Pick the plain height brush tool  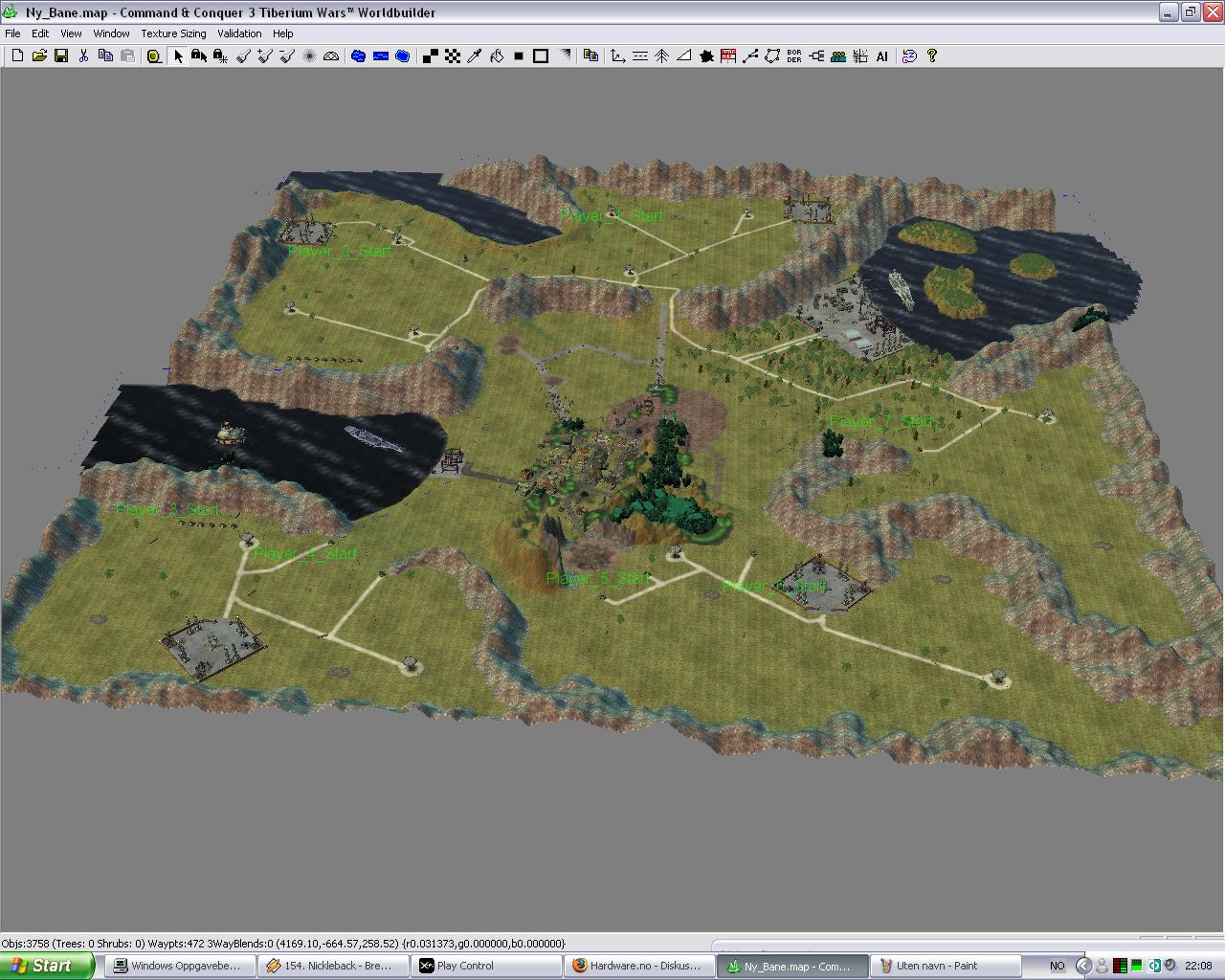tap(243, 56)
